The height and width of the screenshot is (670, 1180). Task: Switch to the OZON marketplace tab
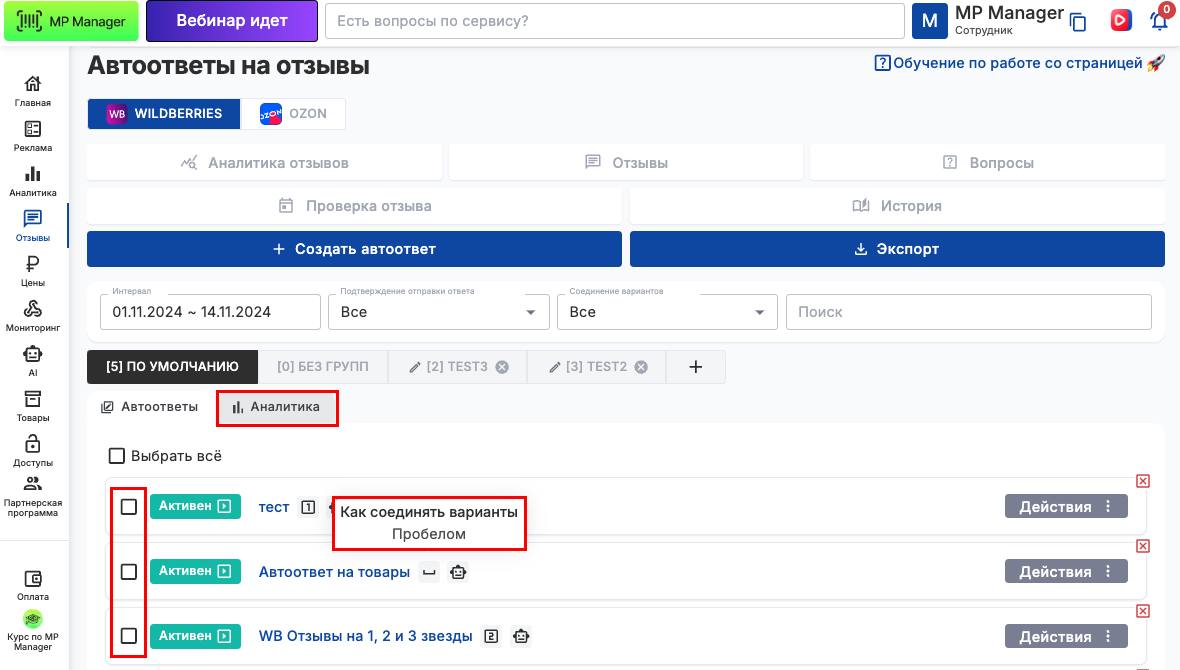click(x=293, y=114)
